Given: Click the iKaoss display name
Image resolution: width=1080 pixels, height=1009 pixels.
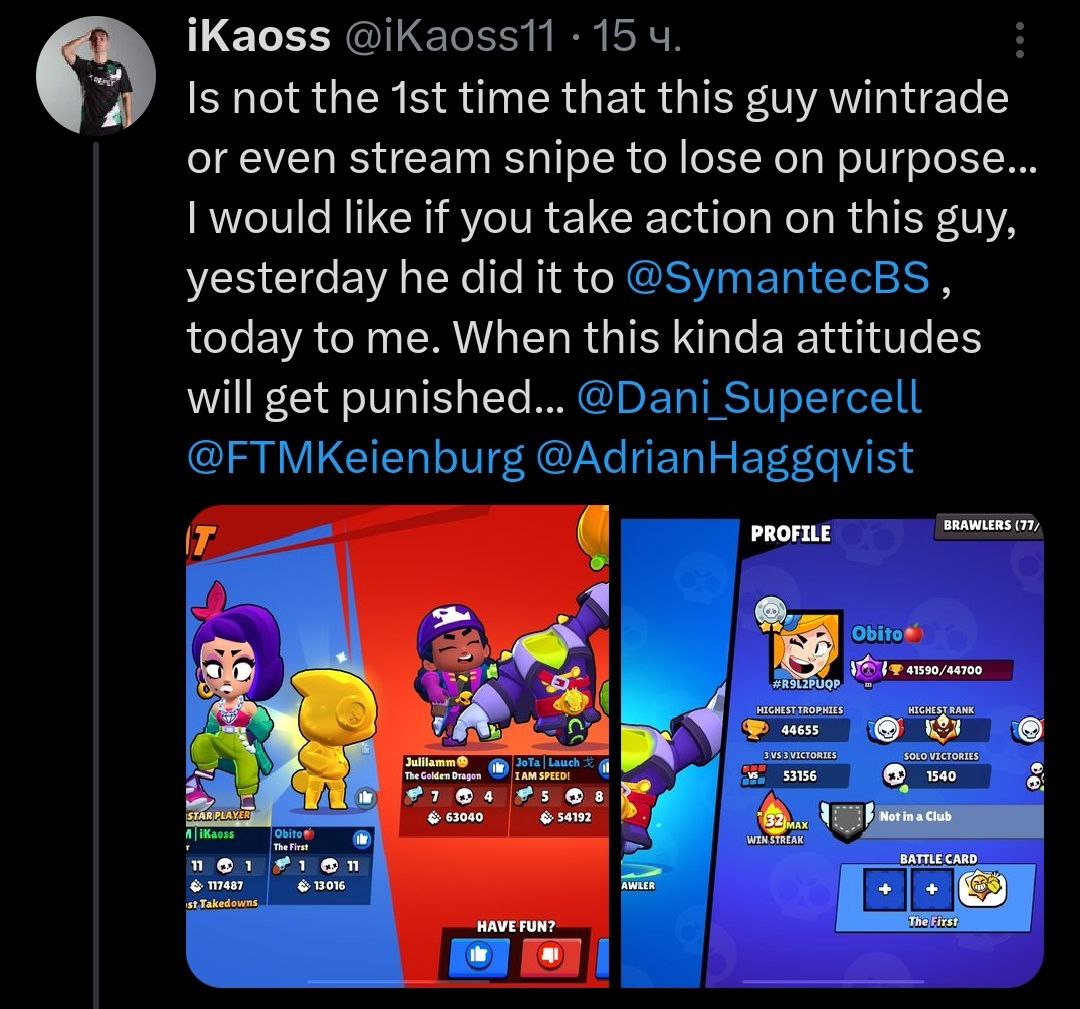Looking at the screenshot, I should coord(259,36).
